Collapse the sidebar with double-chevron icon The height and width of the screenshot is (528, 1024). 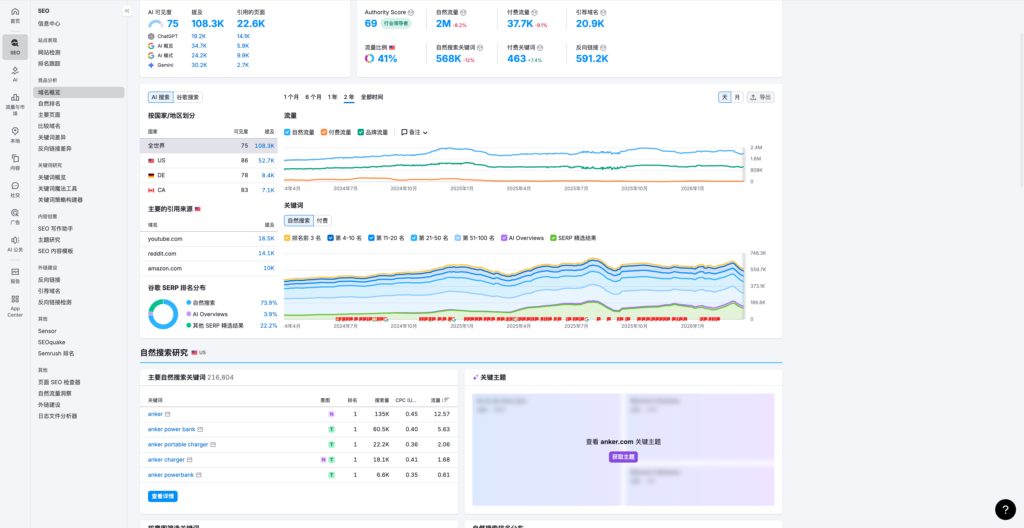127,11
